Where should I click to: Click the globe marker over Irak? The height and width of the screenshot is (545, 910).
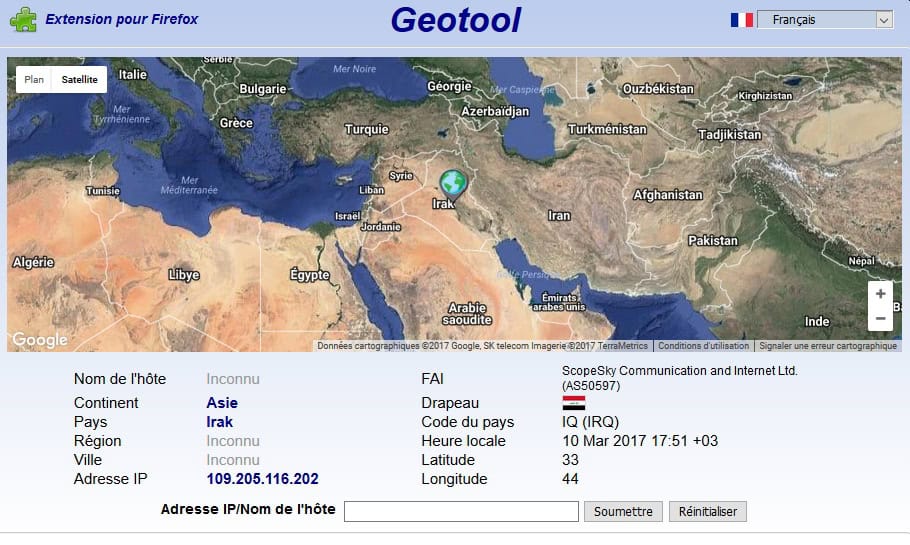pos(453,185)
